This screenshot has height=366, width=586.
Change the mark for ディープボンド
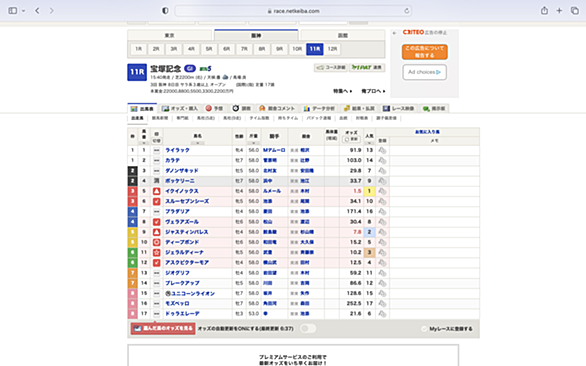(157, 242)
